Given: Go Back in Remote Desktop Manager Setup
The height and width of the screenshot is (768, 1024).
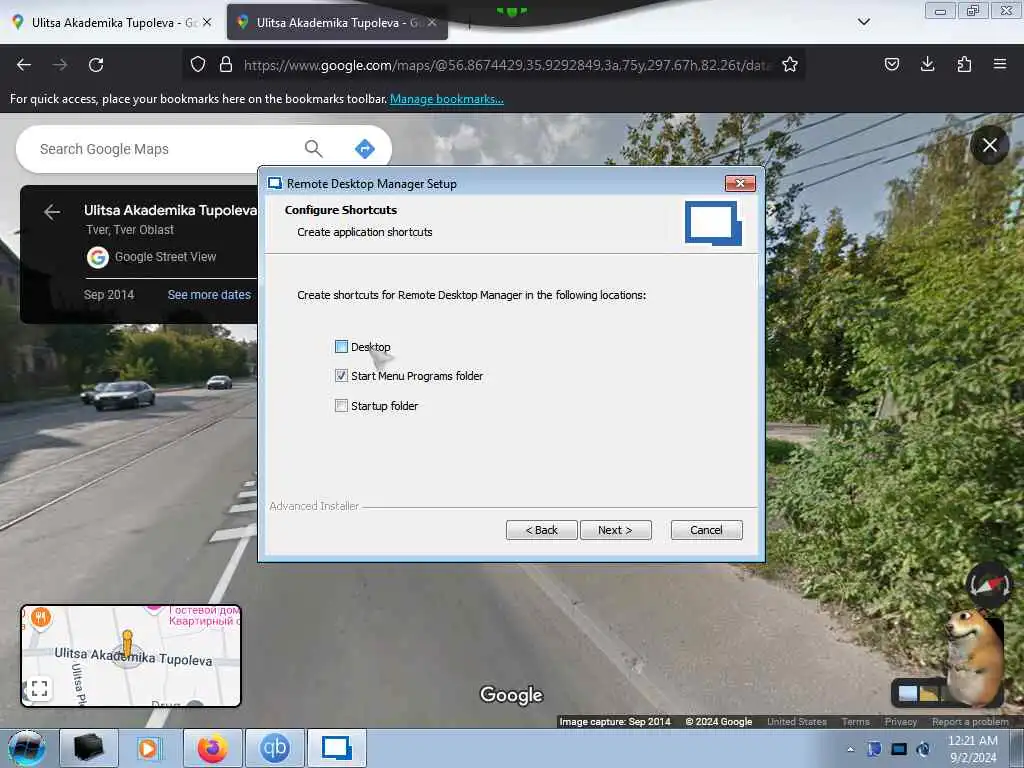Looking at the screenshot, I should tap(541, 530).
